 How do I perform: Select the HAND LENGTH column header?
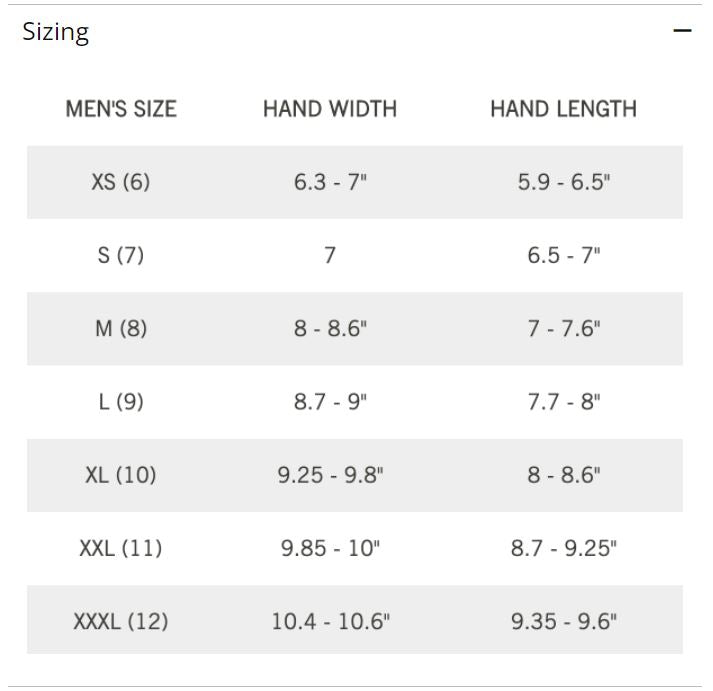coord(563,109)
